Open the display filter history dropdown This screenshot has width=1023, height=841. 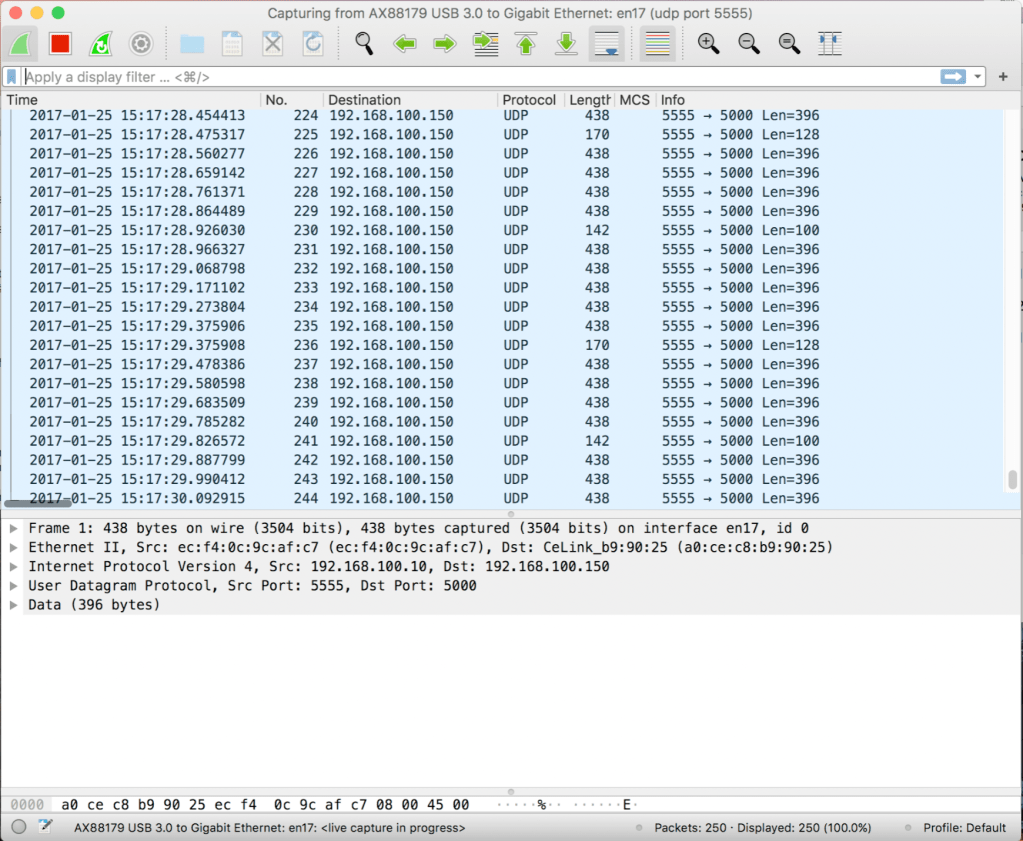pyautogui.click(x=977, y=77)
